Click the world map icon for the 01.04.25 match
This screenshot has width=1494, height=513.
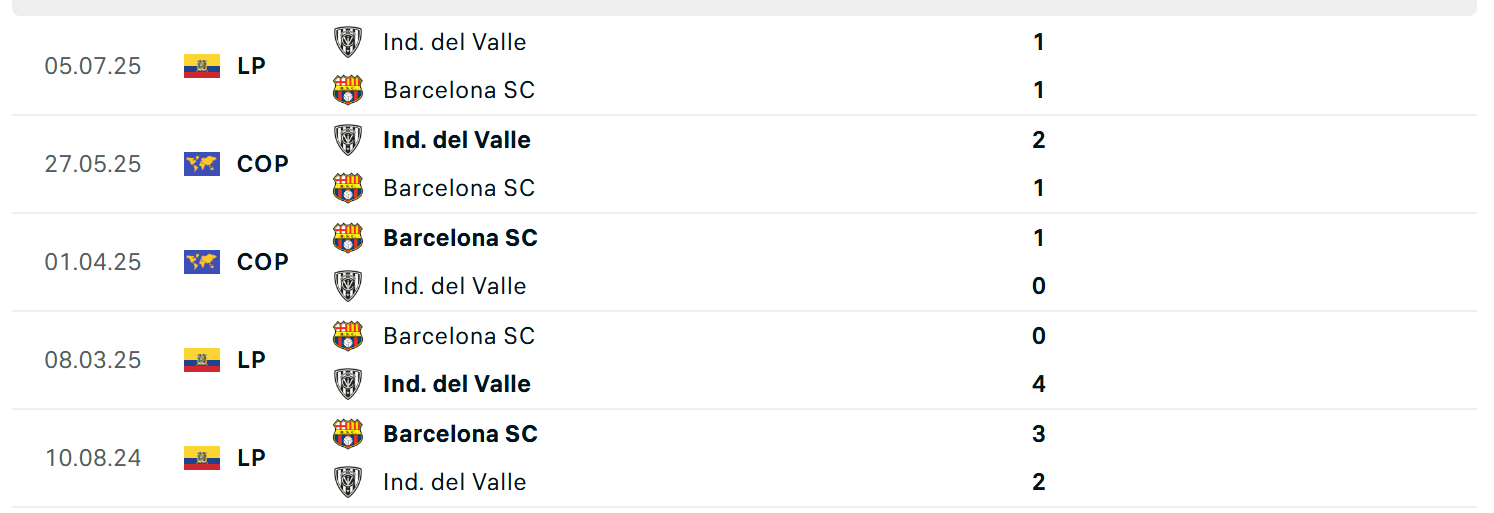coord(202,262)
